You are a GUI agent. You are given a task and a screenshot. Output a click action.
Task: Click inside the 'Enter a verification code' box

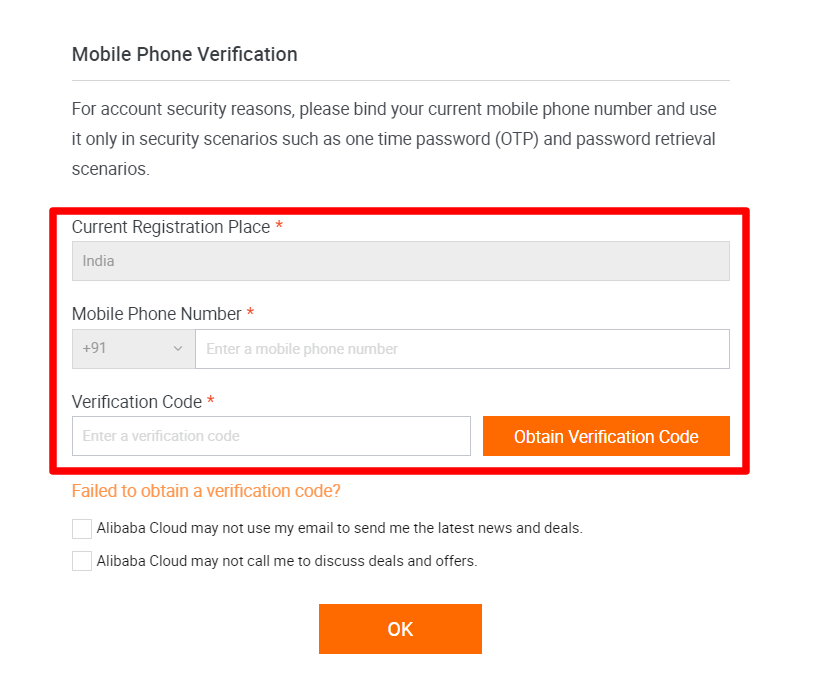(271, 436)
